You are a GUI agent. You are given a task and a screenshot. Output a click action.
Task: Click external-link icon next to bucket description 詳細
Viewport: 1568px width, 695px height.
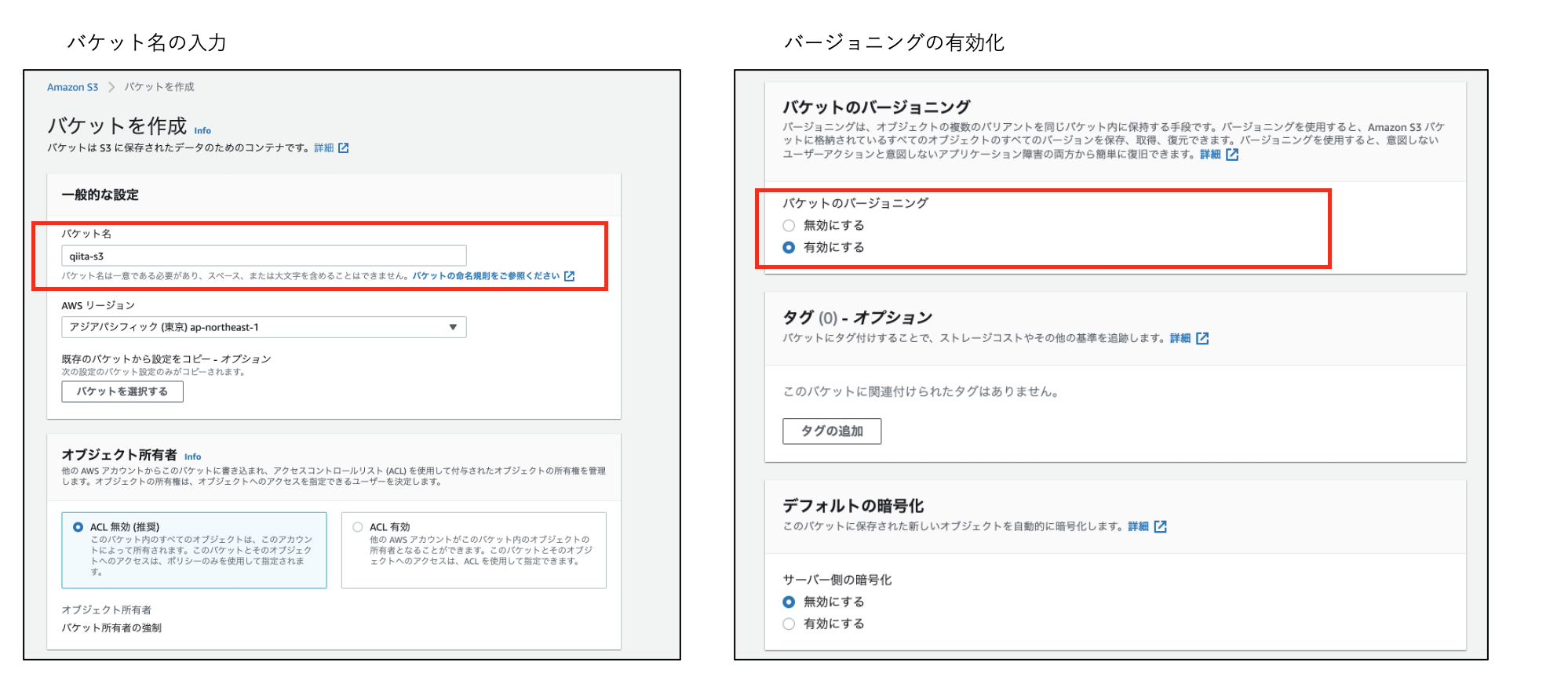tap(343, 147)
